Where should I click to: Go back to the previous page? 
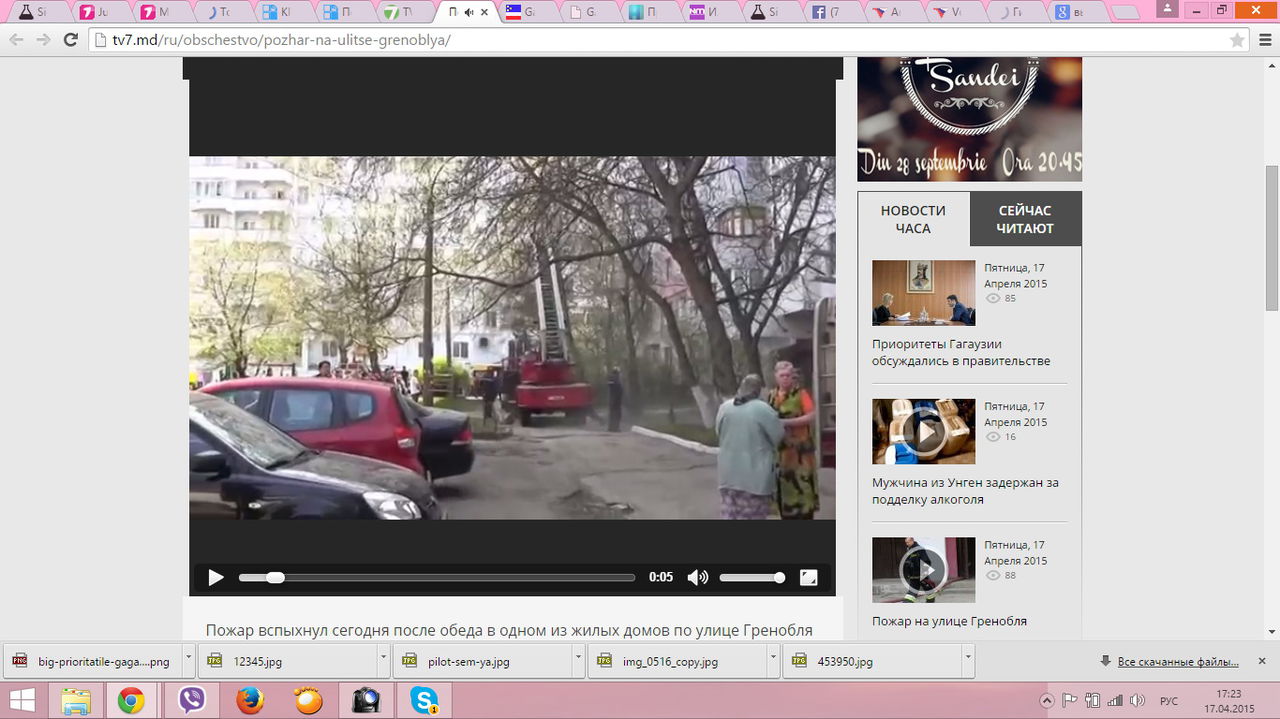pos(16,40)
